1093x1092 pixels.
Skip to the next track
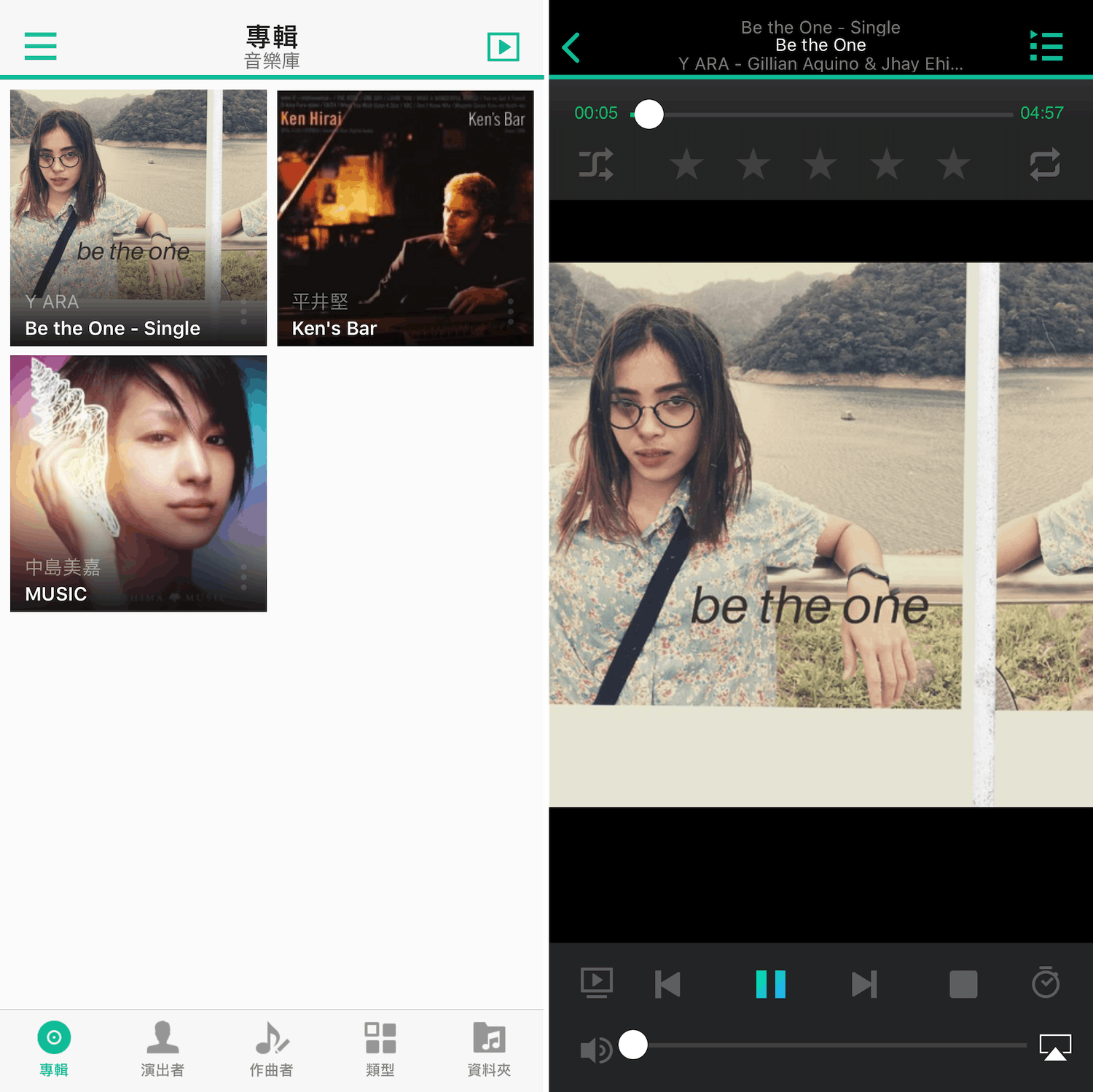click(864, 984)
